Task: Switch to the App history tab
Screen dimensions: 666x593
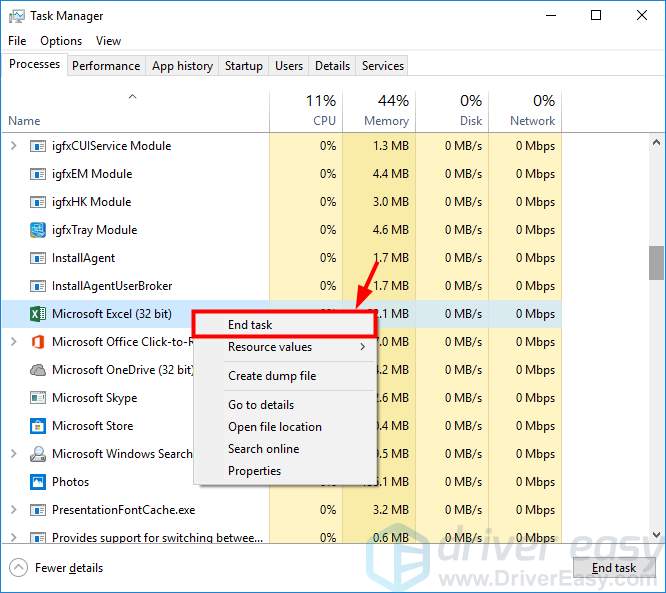Action: [x=182, y=66]
